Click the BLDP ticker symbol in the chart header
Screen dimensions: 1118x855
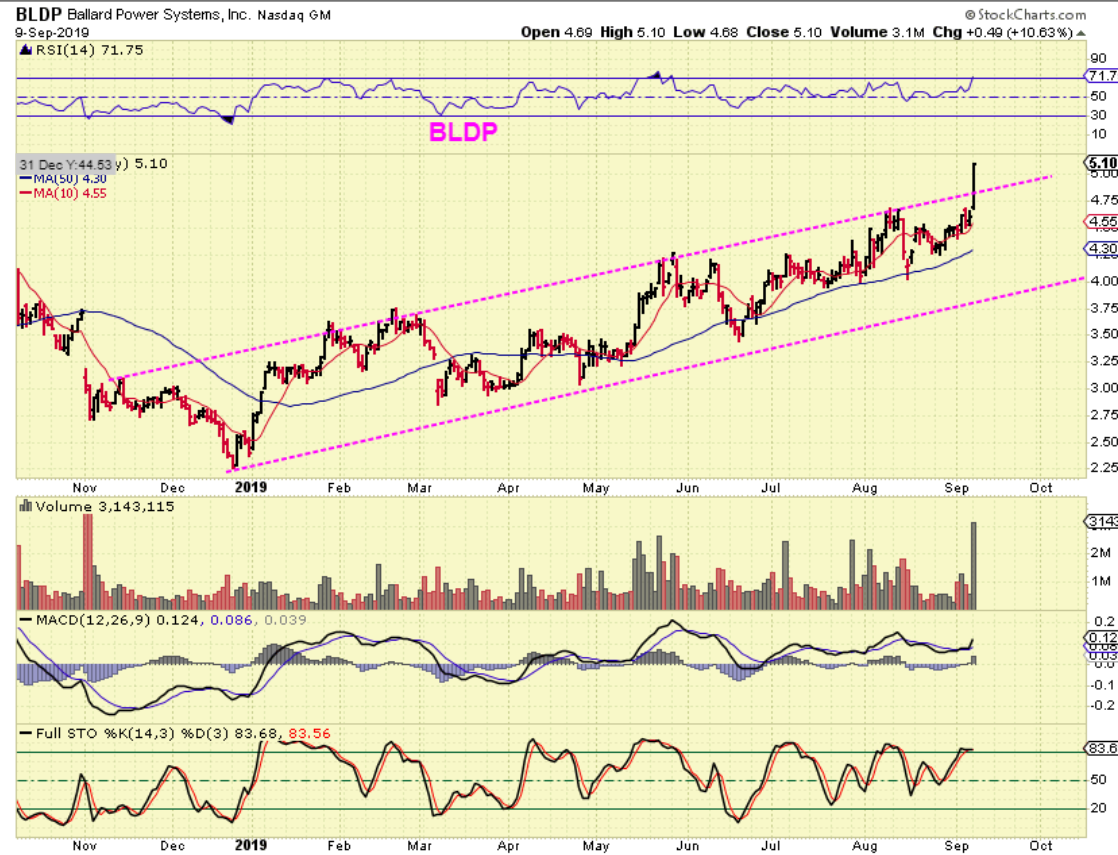pos(39,14)
